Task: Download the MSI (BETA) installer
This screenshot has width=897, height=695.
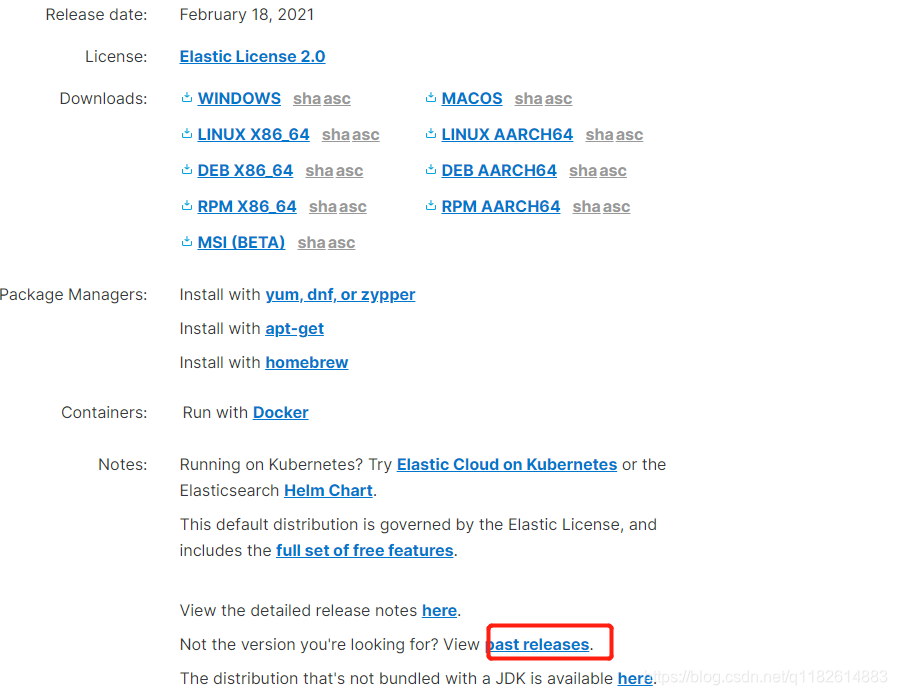Action: 241,243
